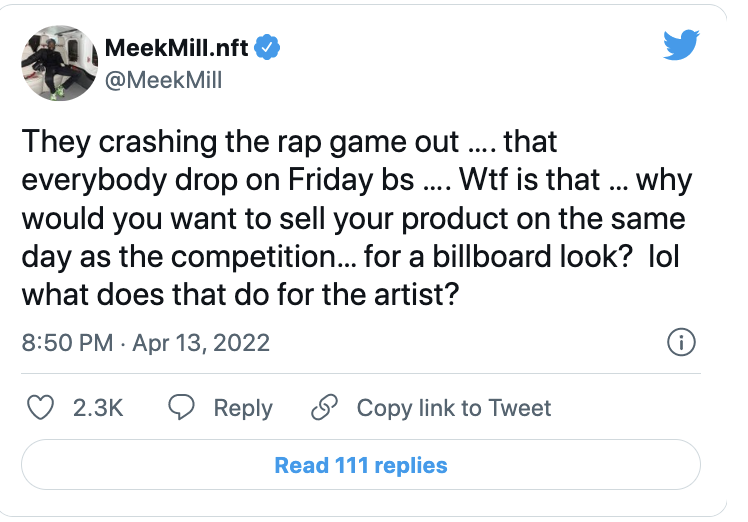748x522 pixels.
Task: Open the tweet info circle icon
Action: (680, 342)
